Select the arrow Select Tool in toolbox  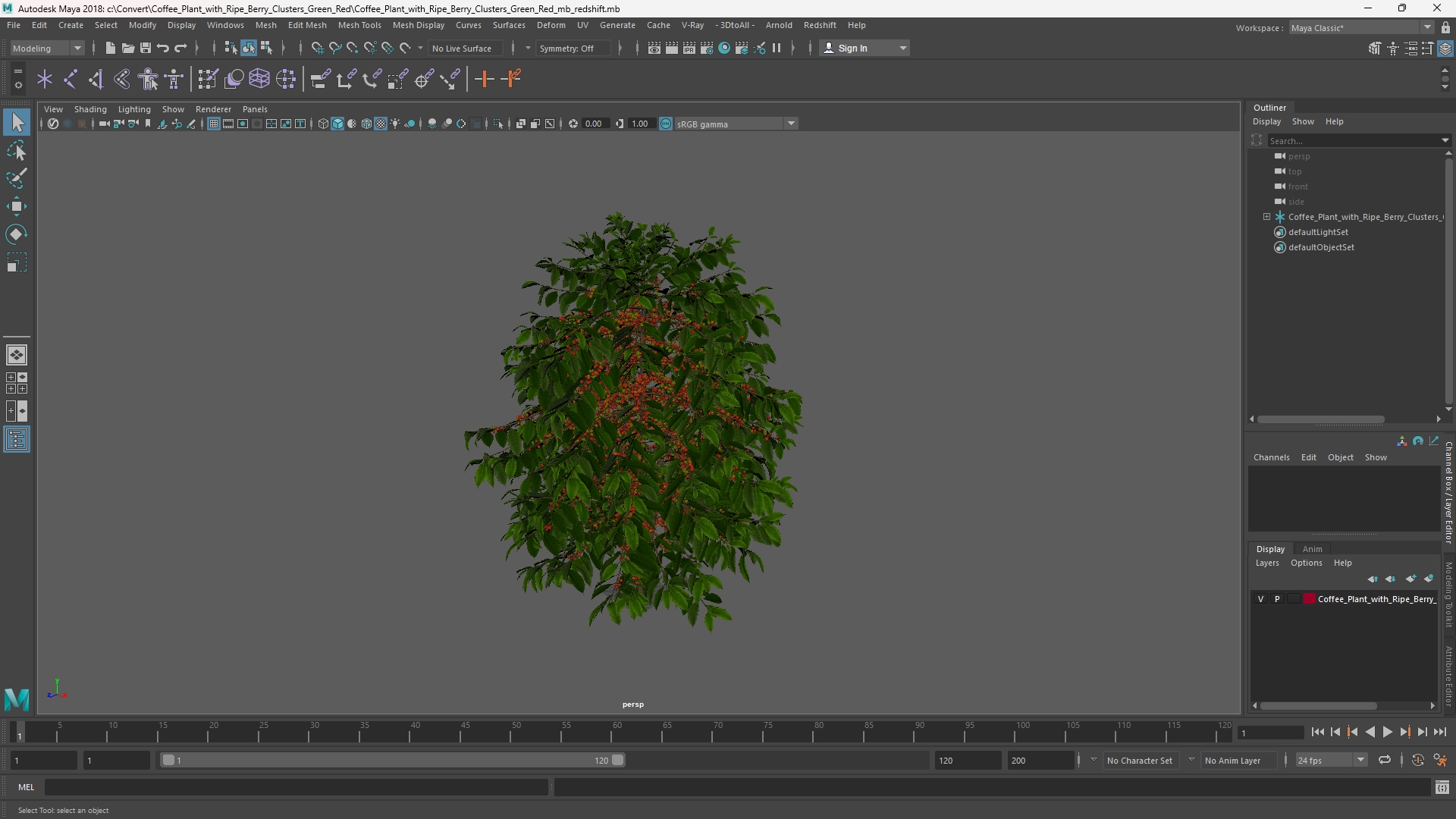(17, 122)
